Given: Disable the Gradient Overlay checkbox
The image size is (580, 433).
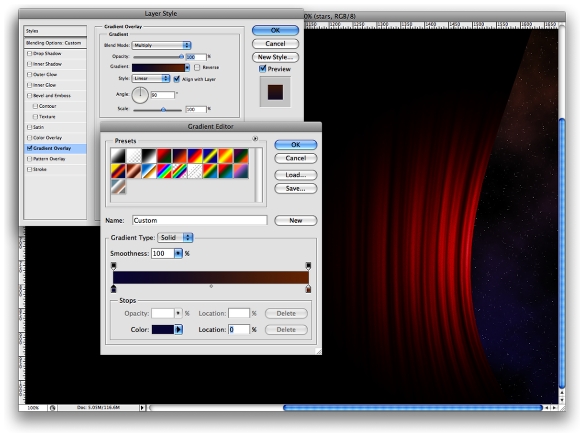Looking at the screenshot, I should [x=30, y=148].
